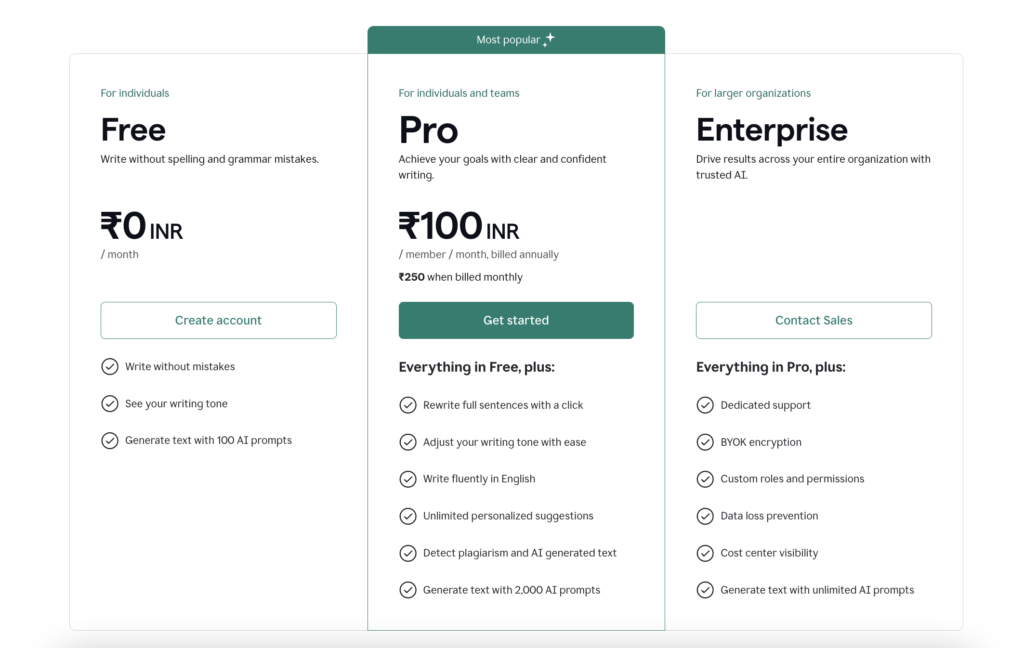The width and height of the screenshot is (1024, 648).
Task: Click the Pro plan heading
Action: pos(428,130)
